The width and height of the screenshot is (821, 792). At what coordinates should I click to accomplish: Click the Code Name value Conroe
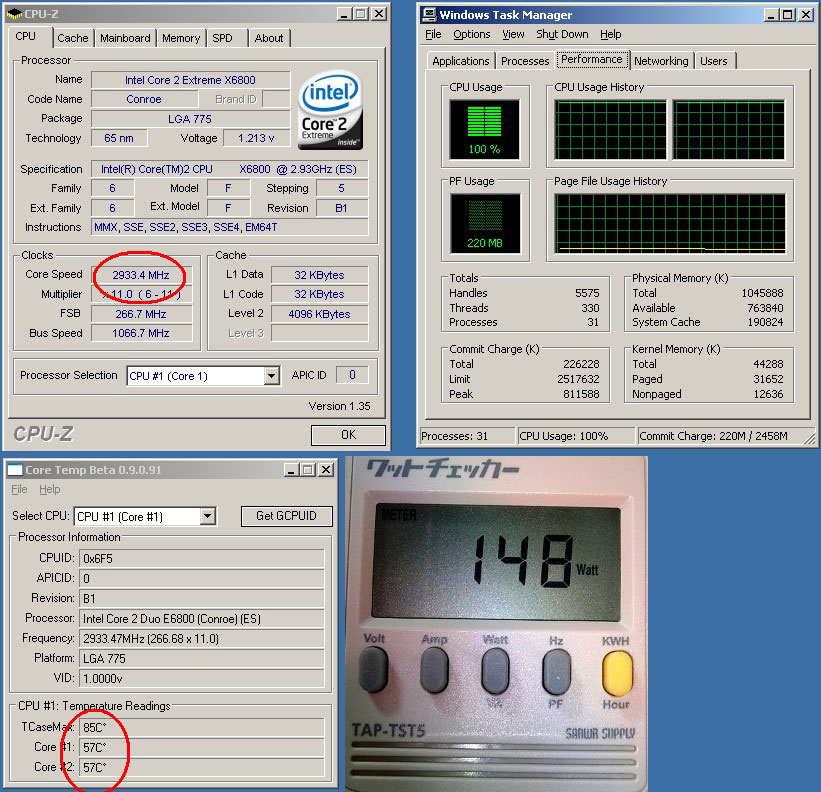(145, 99)
